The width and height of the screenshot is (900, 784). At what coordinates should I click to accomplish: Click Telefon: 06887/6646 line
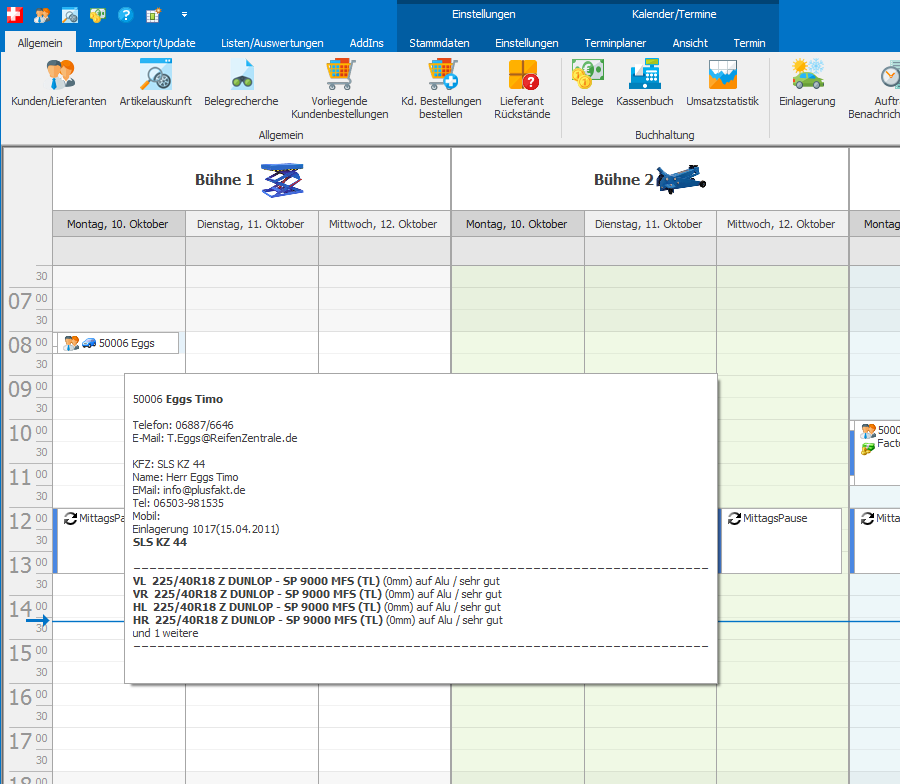(183, 425)
